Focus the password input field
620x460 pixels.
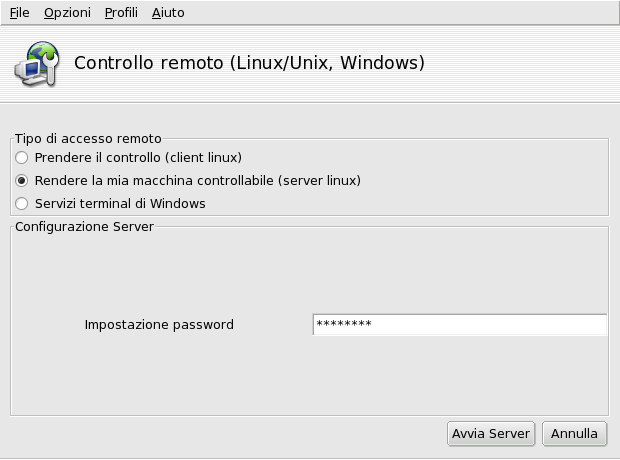459,325
